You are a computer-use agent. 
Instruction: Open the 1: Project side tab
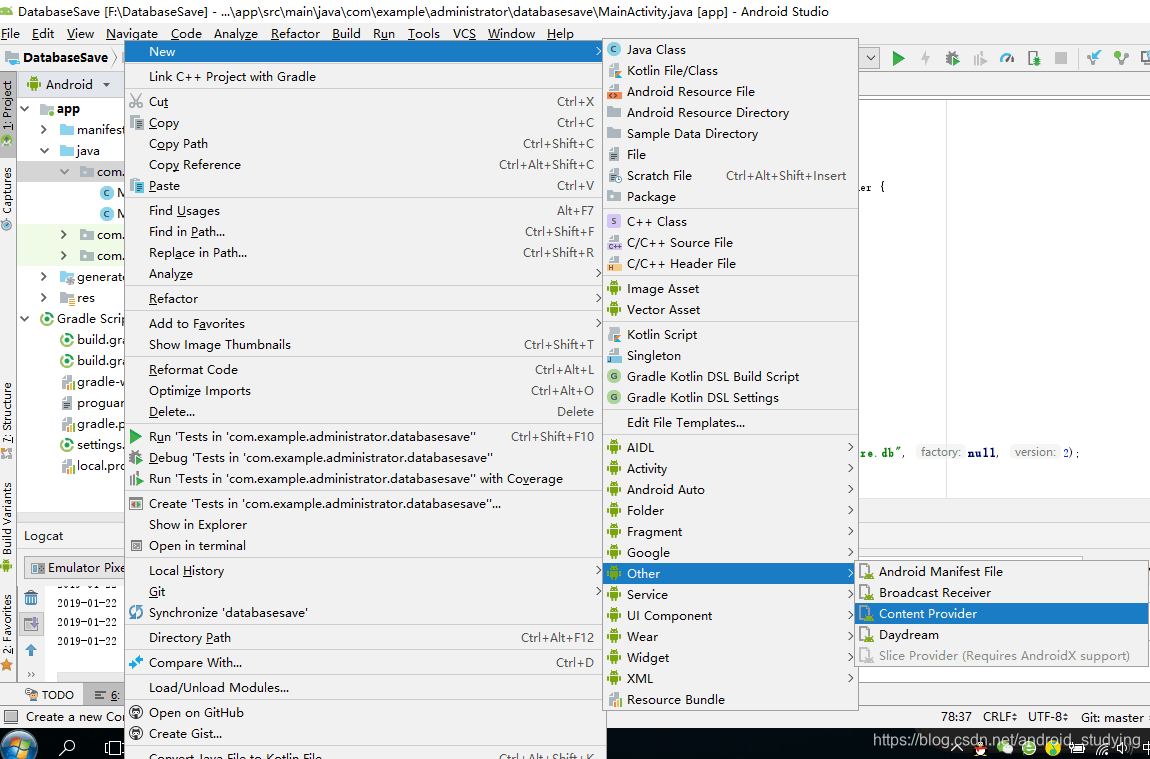7,112
